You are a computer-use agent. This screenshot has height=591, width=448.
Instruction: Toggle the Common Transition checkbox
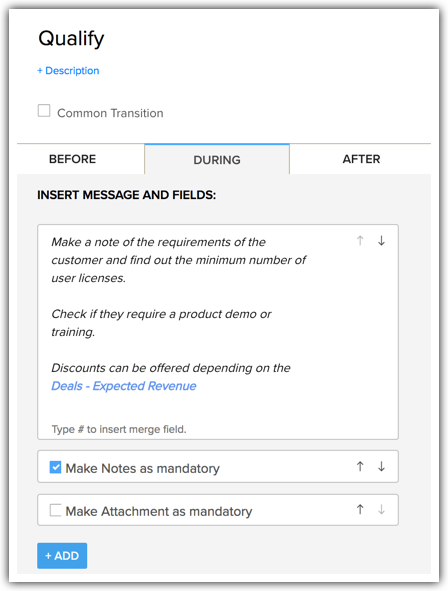click(44, 111)
